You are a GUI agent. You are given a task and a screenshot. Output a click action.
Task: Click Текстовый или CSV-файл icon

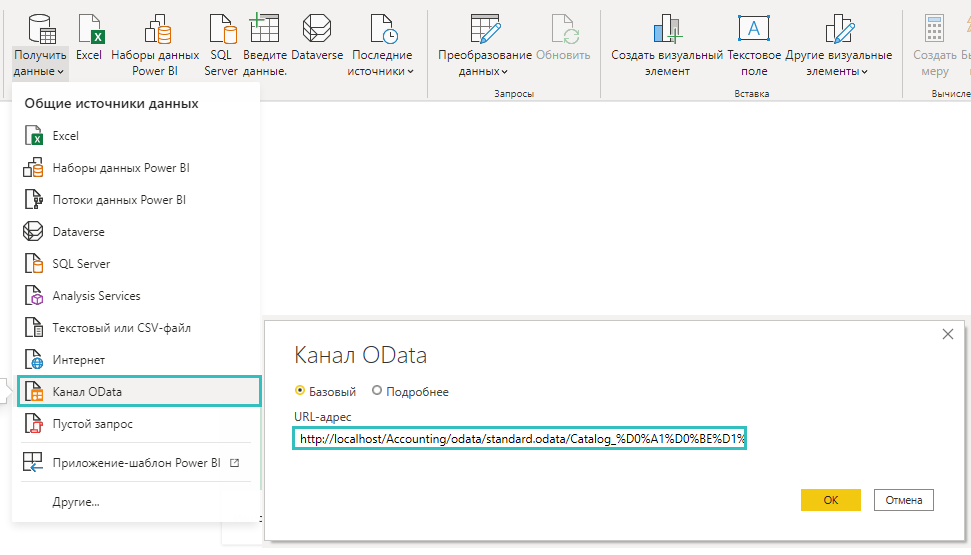[33, 327]
